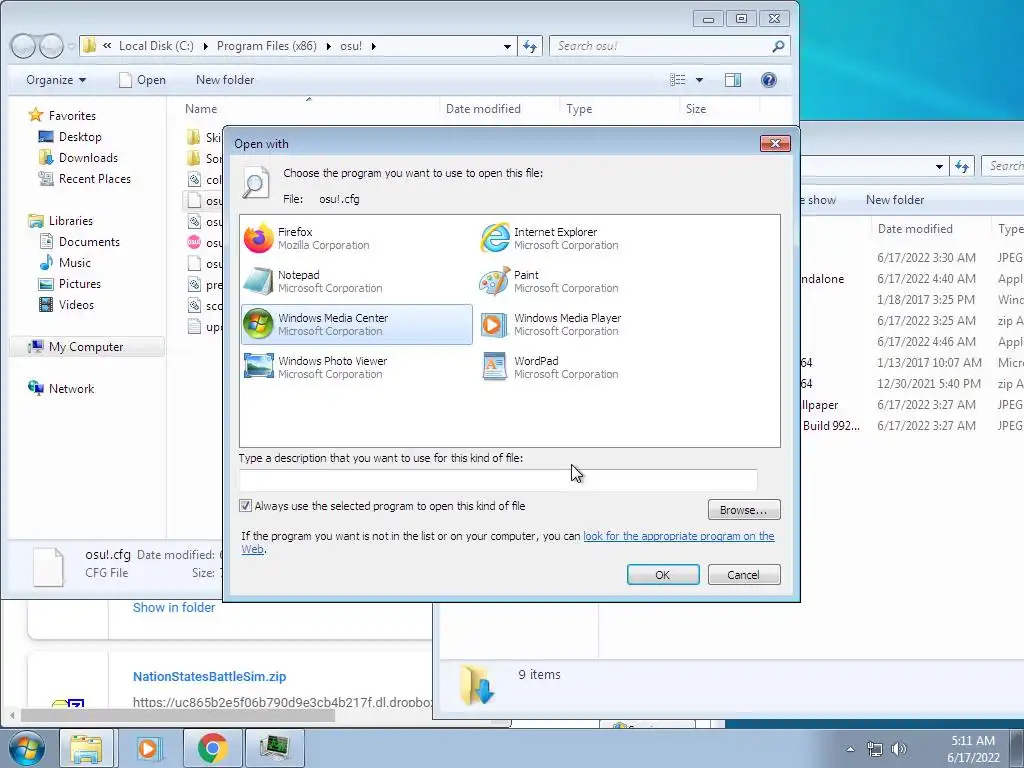Sort by Size column in osu! window
Screen dimensions: 1024x768
pos(696,108)
